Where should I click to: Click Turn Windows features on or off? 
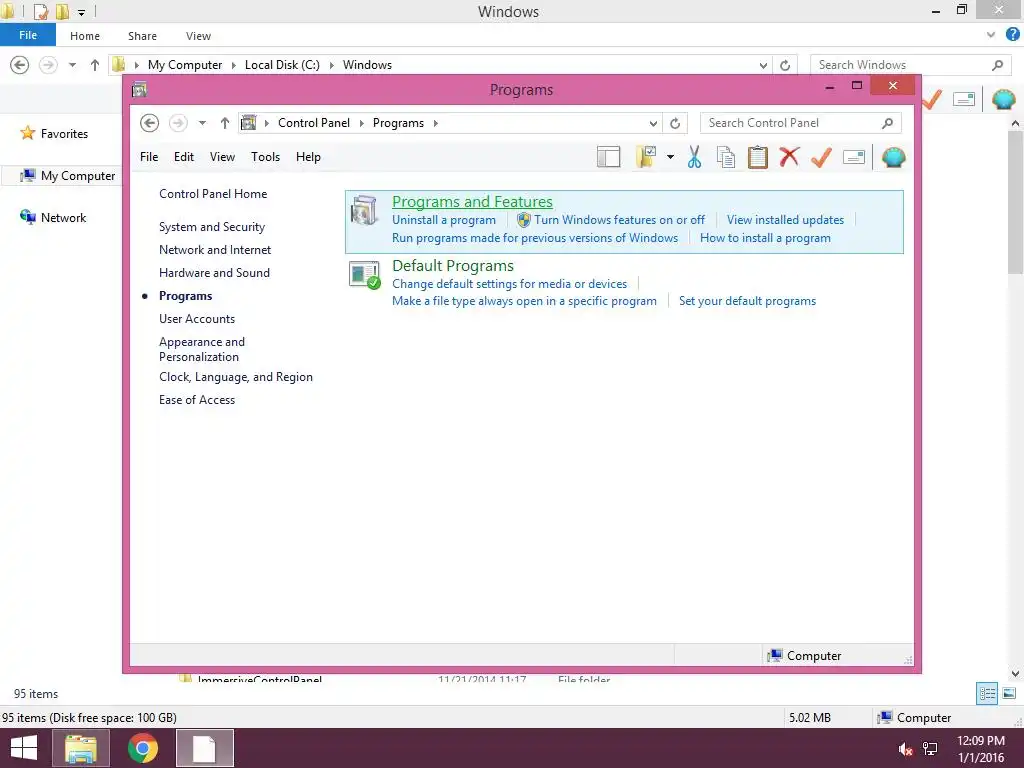(619, 220)
